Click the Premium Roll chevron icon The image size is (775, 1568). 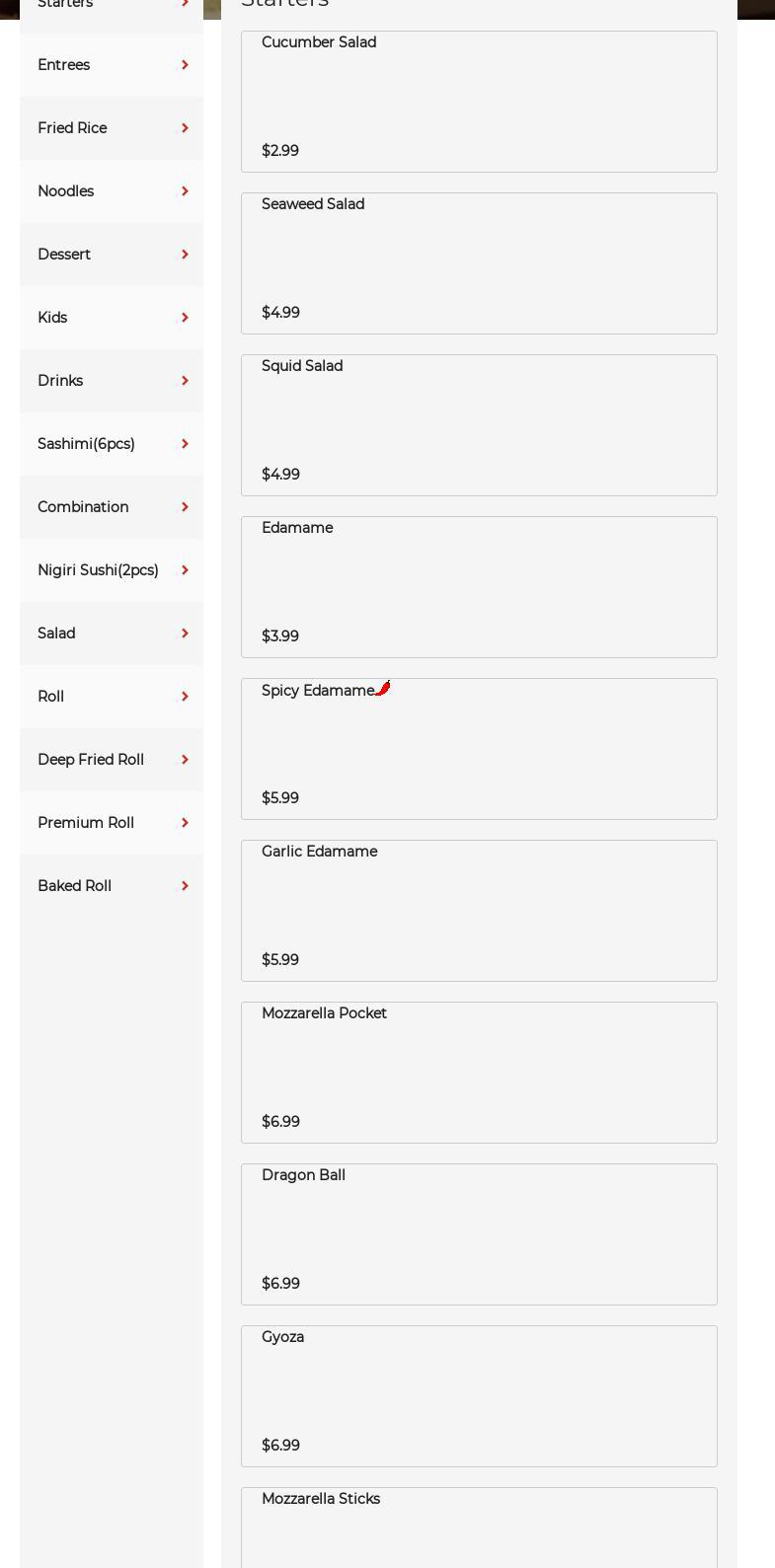pos(185,823)
